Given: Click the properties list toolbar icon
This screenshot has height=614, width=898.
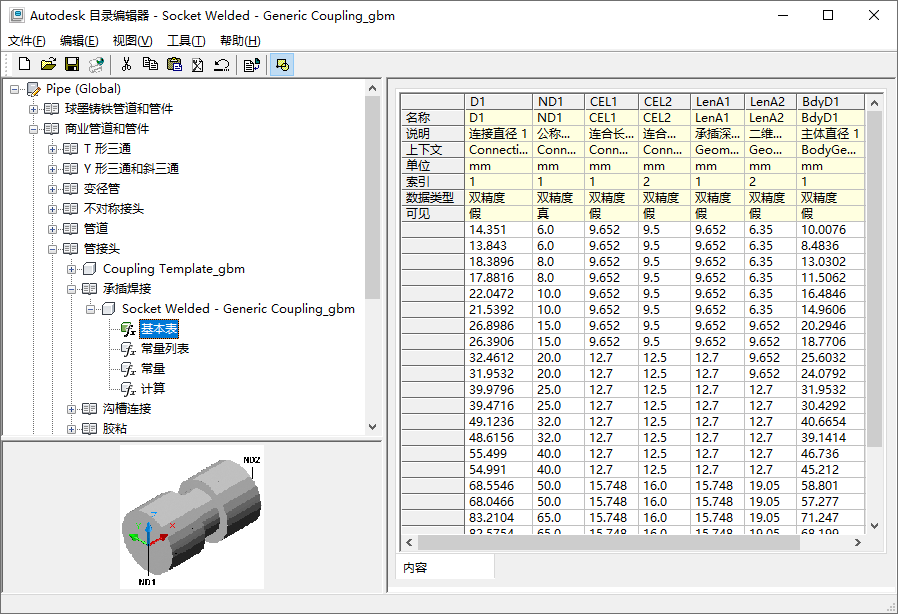Looking at the screenshot, I should 252,64.
